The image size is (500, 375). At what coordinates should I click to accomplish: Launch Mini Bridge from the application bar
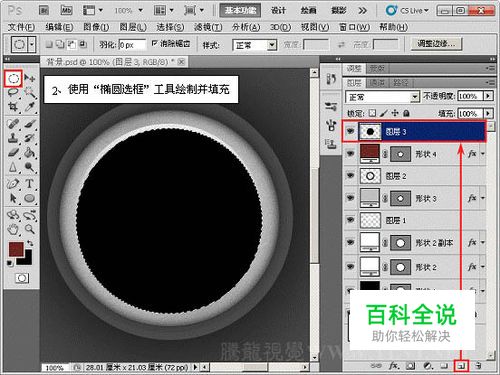(66, 10)
